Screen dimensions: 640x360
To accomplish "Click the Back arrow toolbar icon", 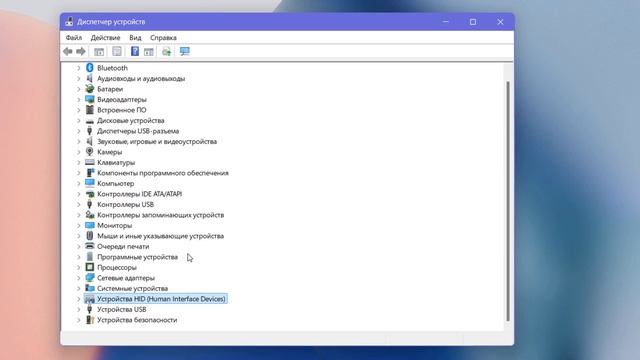I will 68,51.
